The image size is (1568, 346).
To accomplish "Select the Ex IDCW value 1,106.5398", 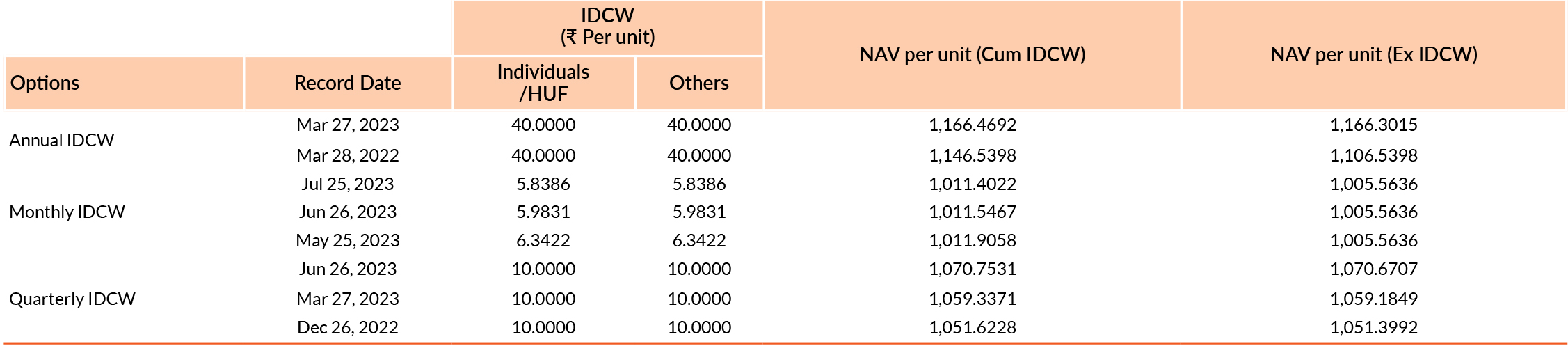I will tap(1373, 155).
